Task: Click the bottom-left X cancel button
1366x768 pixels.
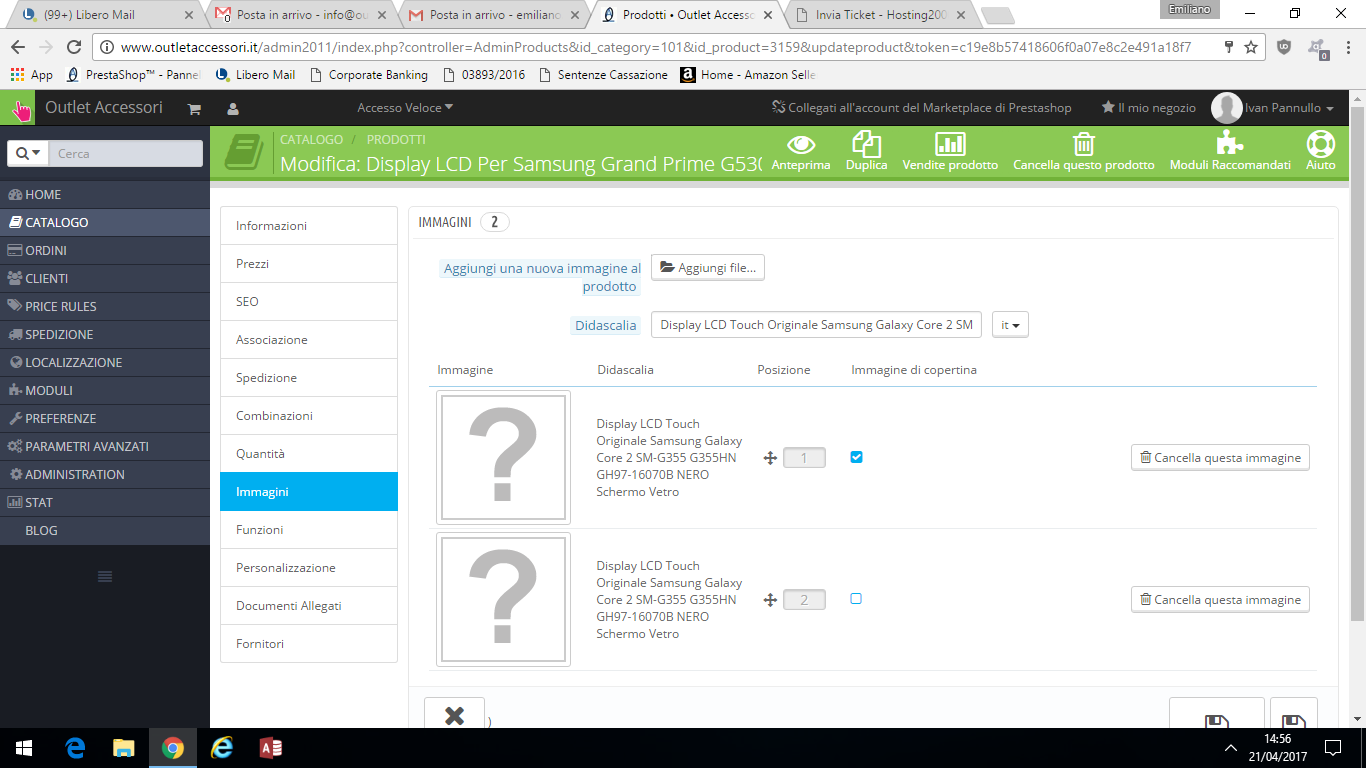Action: coord(454,713)
